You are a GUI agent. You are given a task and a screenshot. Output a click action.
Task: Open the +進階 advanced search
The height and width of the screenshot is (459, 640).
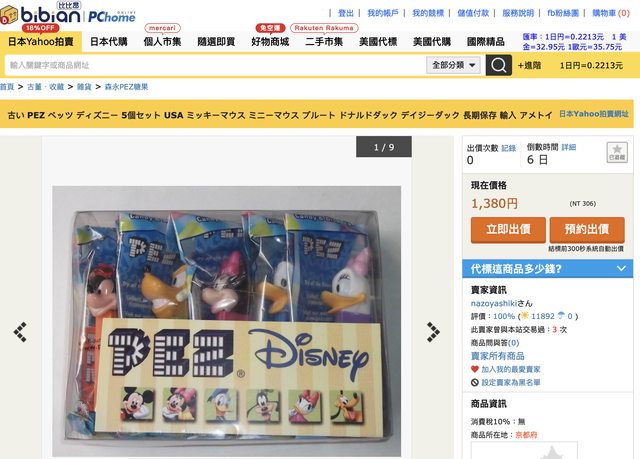[x=529, y=65]
